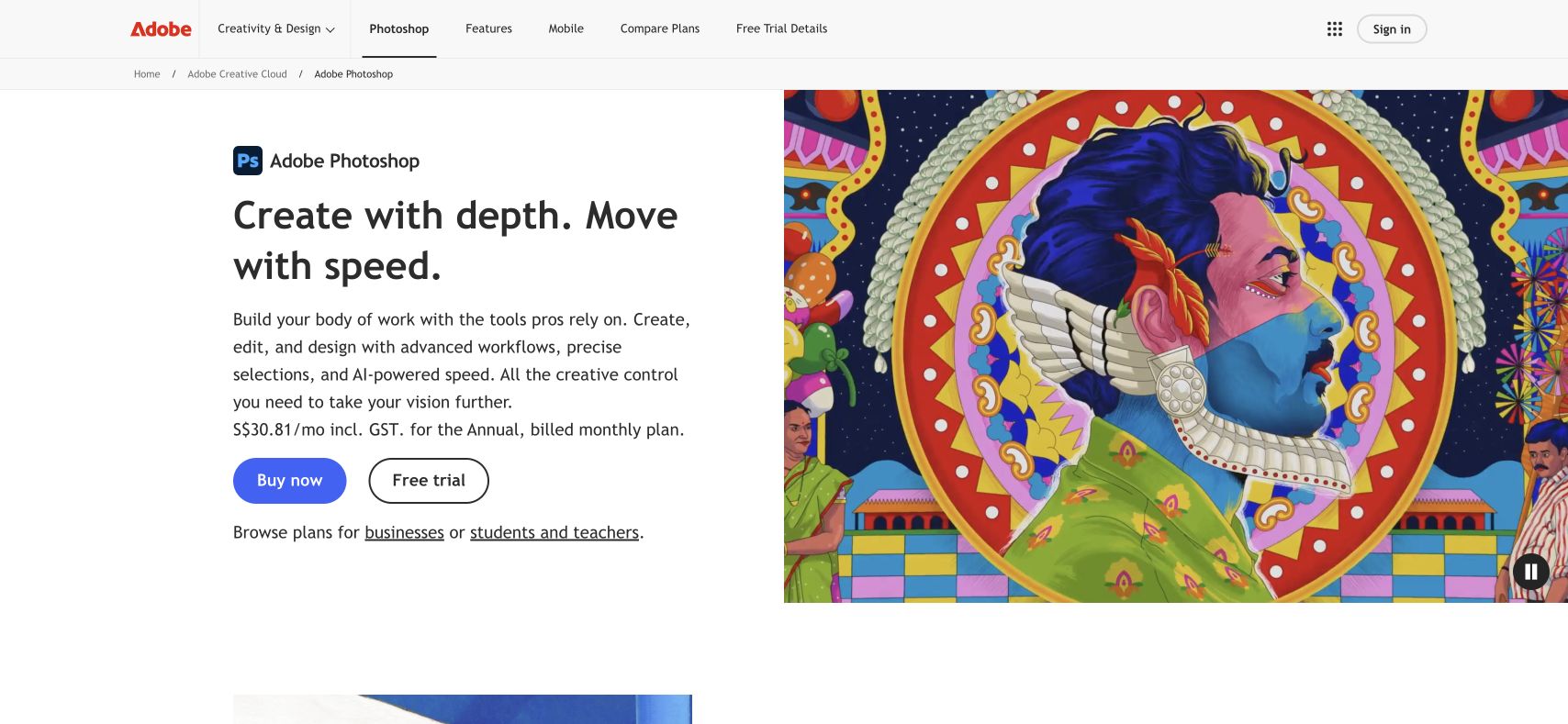Go to Home breadcrumb
Image resolution: width=1568 pixels, height=724 pixels.
coord(147,74)
